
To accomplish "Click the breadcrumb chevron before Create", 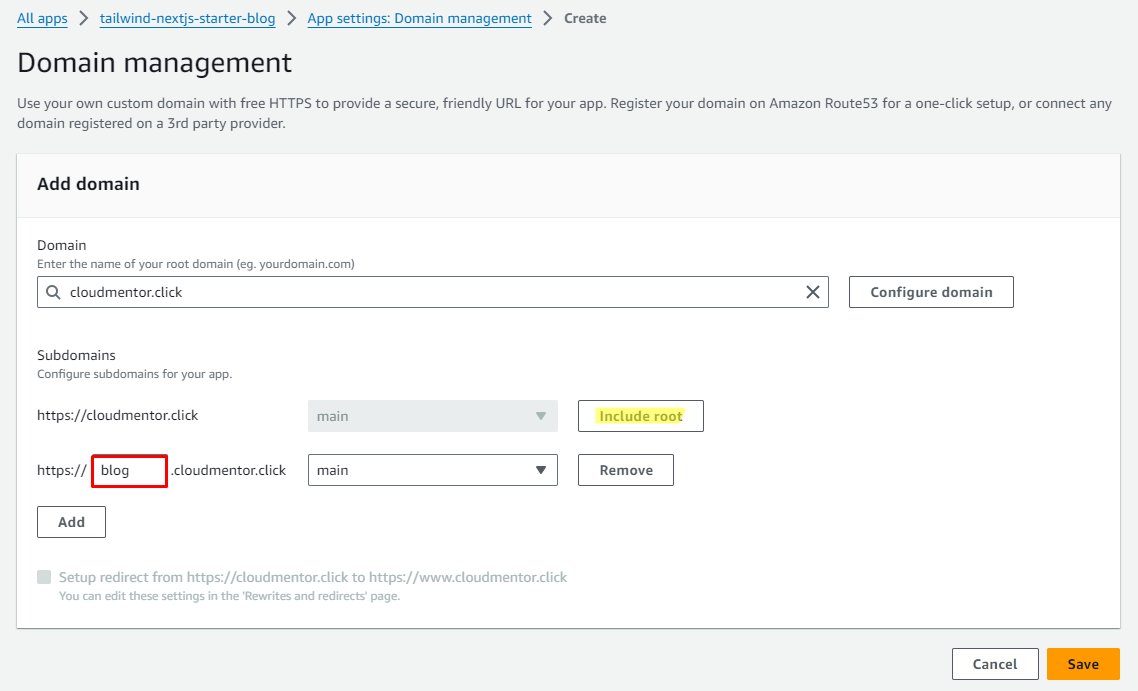I will pyautogui.click(x=547, y=18).
